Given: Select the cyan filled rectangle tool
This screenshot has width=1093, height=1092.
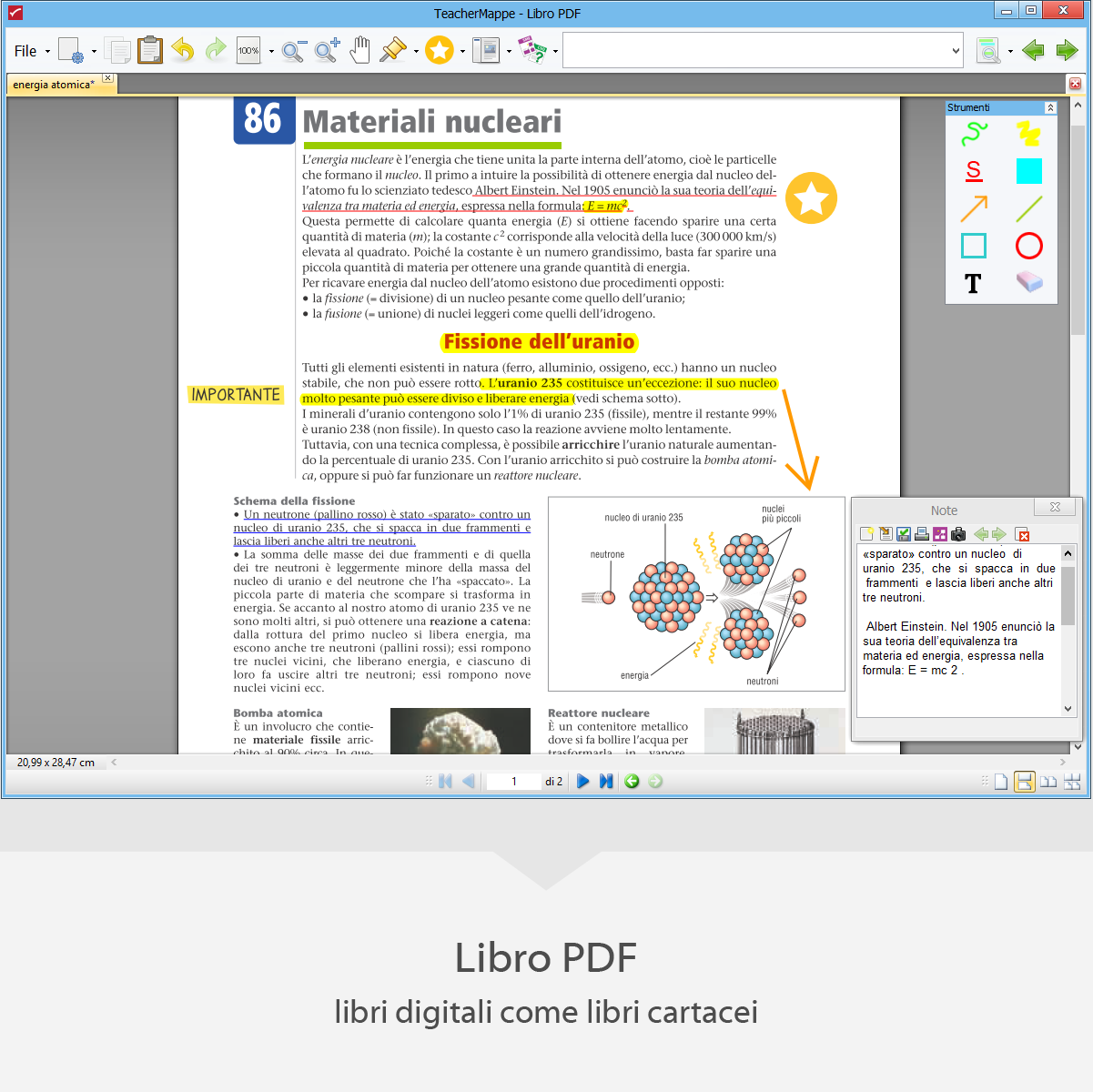Looking at the screenshot, I should click(x=1028, y=171).
